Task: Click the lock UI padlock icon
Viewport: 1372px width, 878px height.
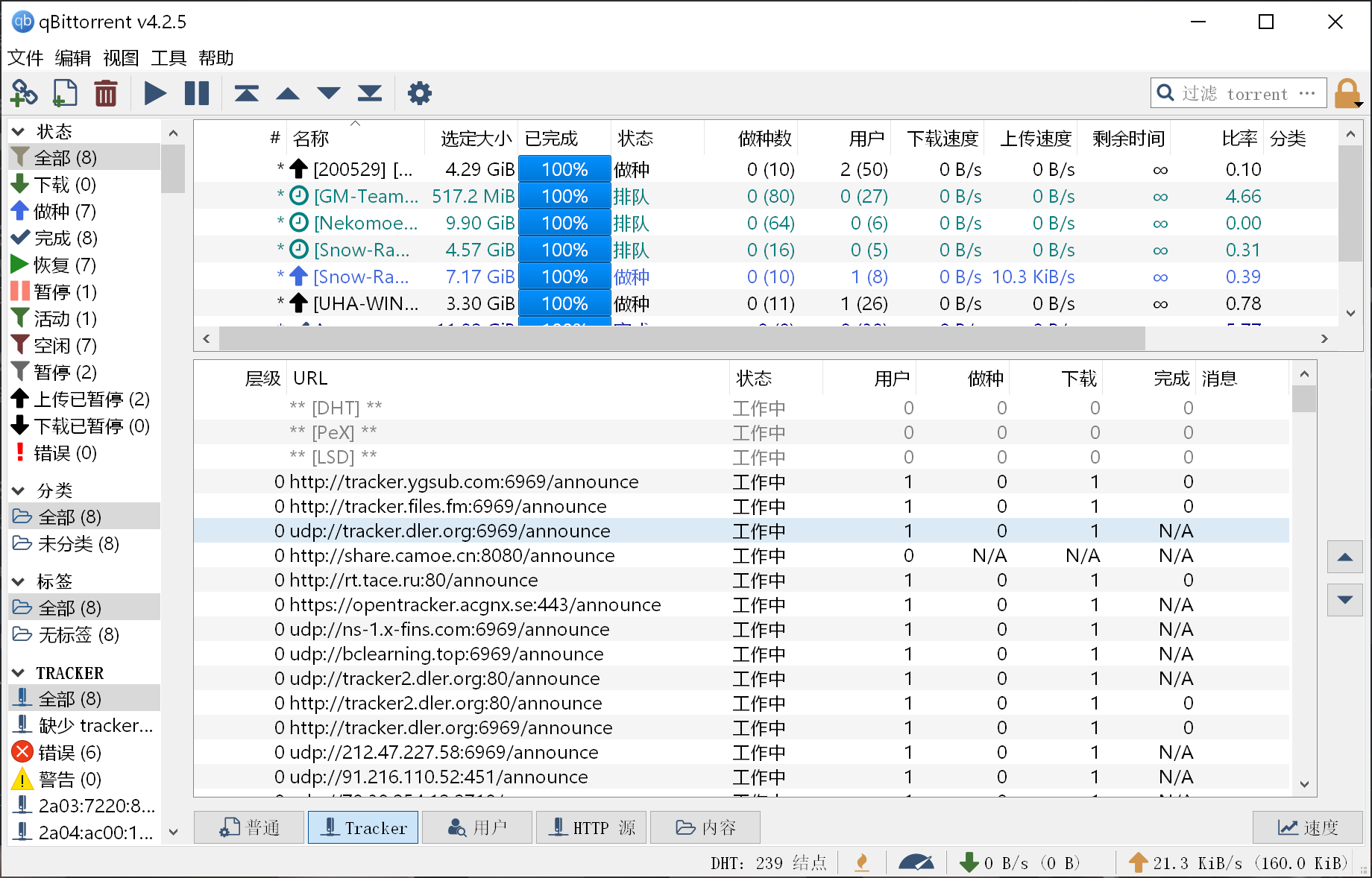Action: point(1347,93)
